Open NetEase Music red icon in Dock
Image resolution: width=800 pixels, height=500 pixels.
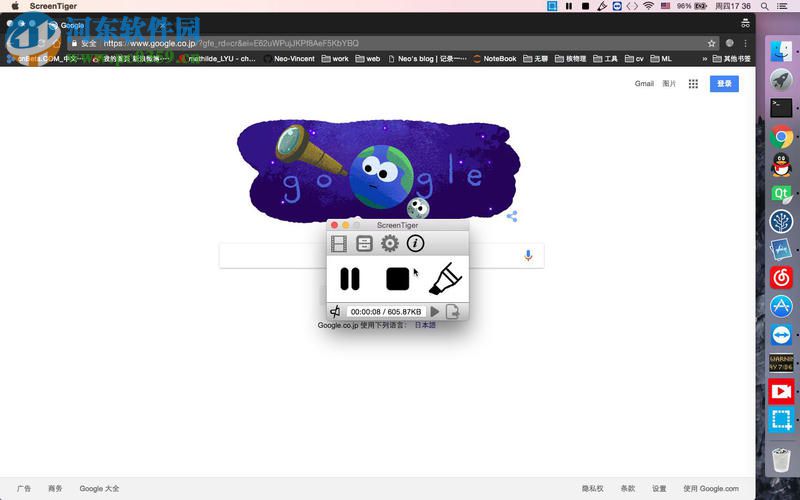pos(781,278)
